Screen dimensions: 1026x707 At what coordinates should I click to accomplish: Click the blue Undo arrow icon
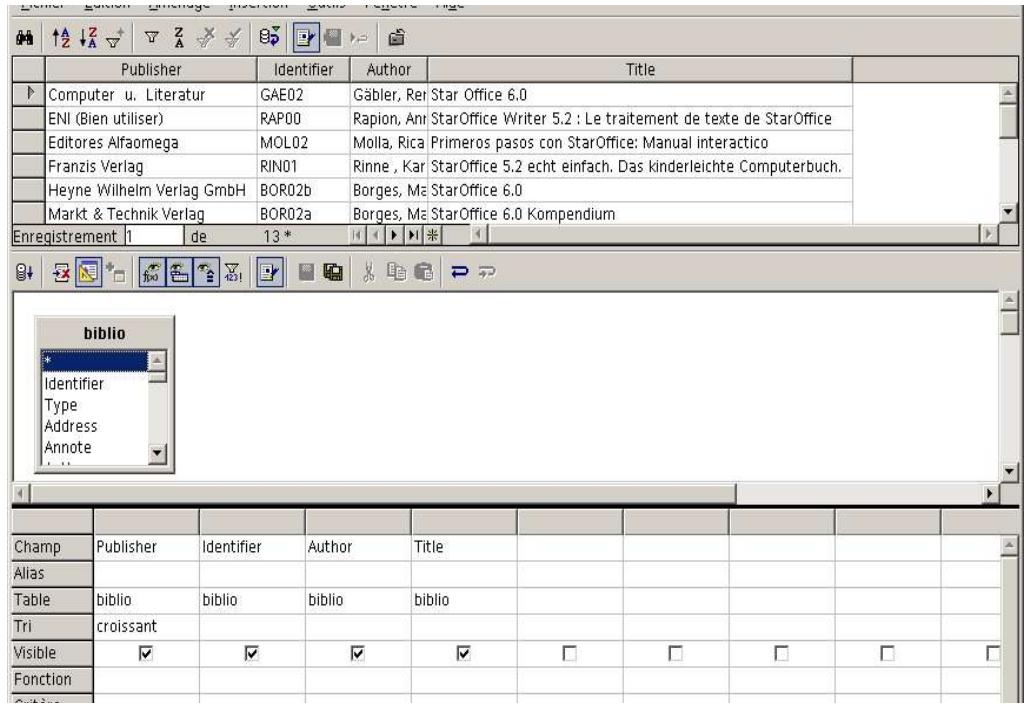point(459,272)
